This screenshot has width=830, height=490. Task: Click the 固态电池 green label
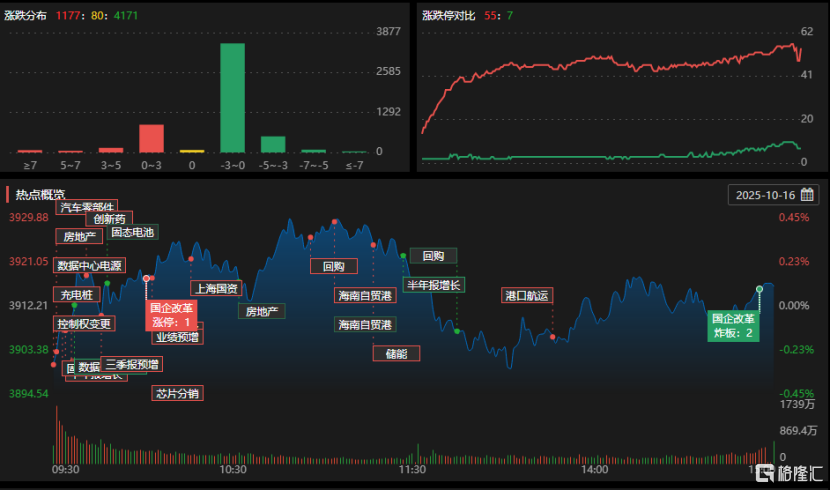[133, 232]
